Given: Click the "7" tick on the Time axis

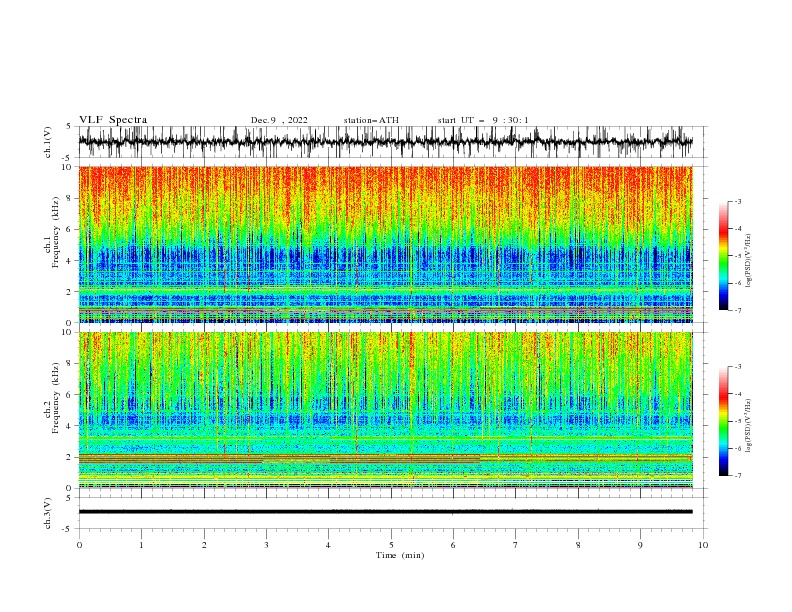Looking at the screenshot, I should coord(516,545).
